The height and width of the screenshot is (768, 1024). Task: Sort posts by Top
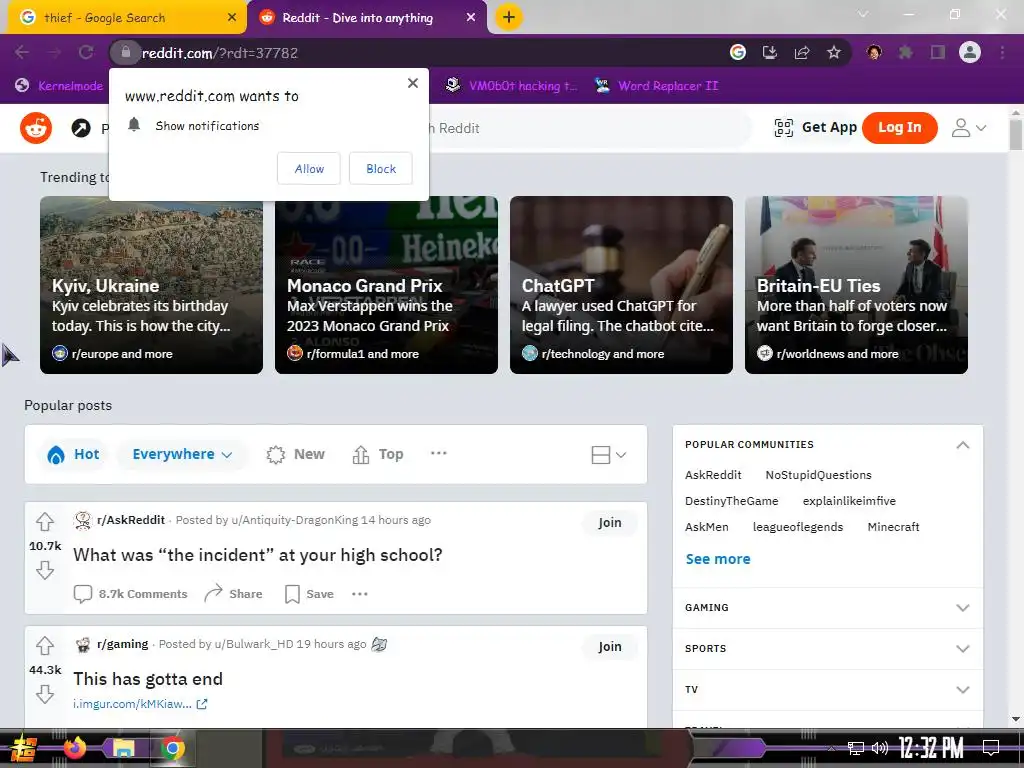tap(377, 454)
